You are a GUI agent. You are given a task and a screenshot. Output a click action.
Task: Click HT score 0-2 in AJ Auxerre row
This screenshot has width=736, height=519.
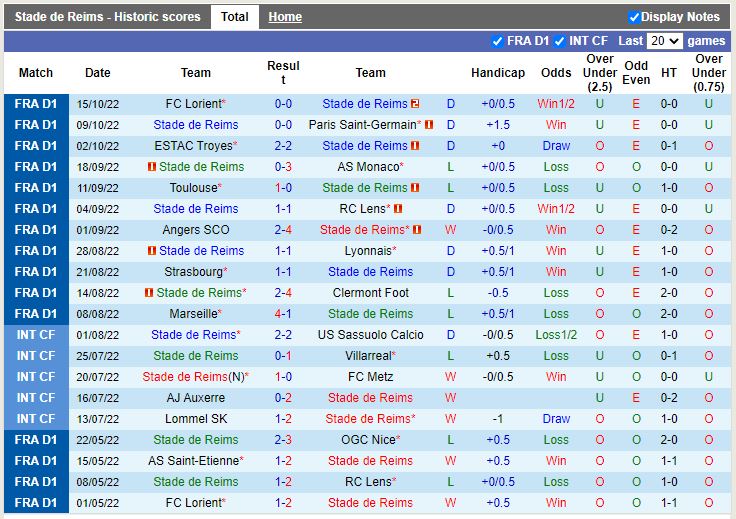668,398
